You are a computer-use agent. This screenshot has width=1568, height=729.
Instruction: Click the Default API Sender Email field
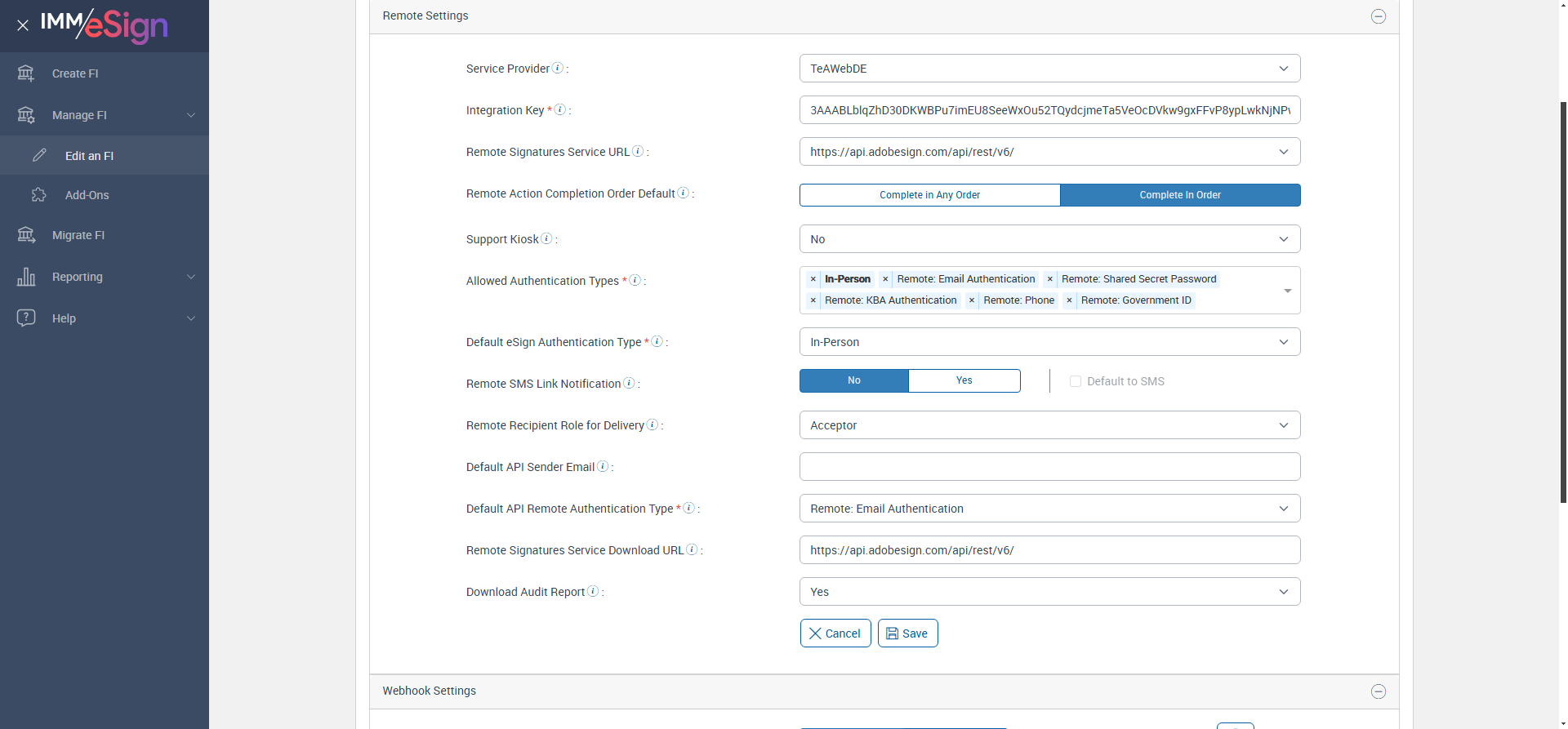tap(1049, 467)
